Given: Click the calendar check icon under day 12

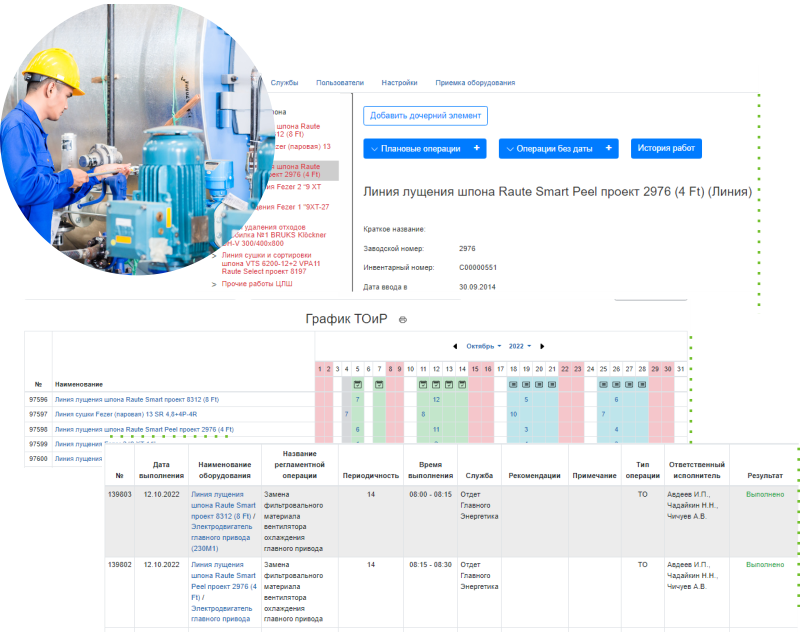Looking at the screenshot, I should click(436, 385).
